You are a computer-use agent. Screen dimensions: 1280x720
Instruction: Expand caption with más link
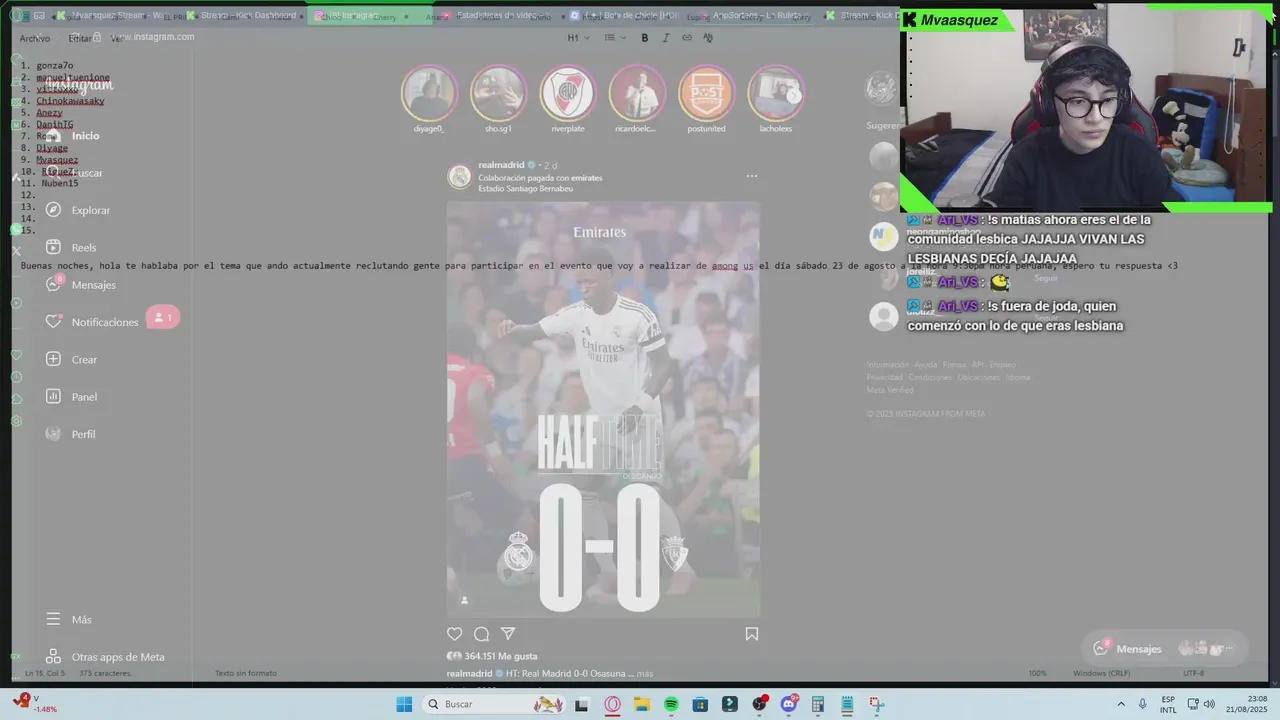(x=645, y=674)
